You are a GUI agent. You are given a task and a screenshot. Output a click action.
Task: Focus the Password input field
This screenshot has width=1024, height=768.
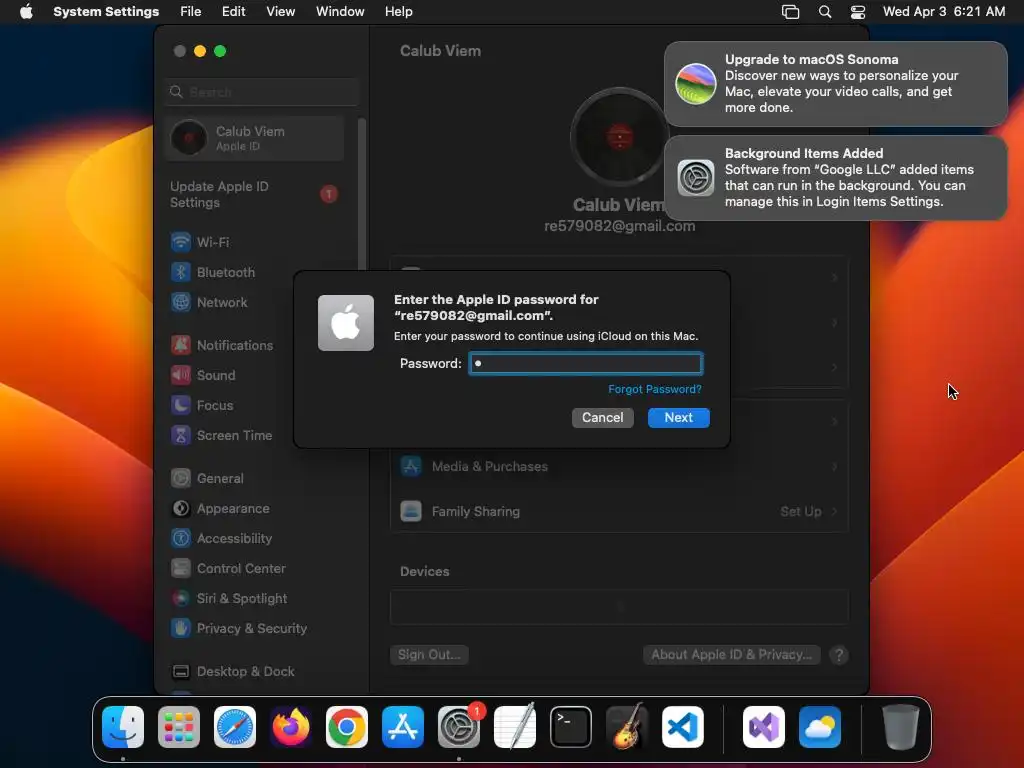click(x=586, y=364)
